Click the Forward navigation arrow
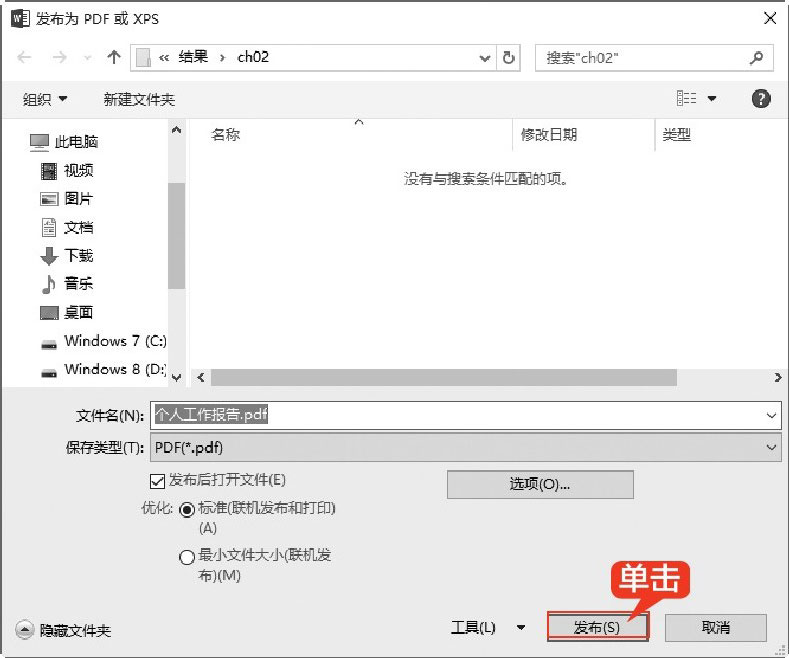 [x=59, y=57]
